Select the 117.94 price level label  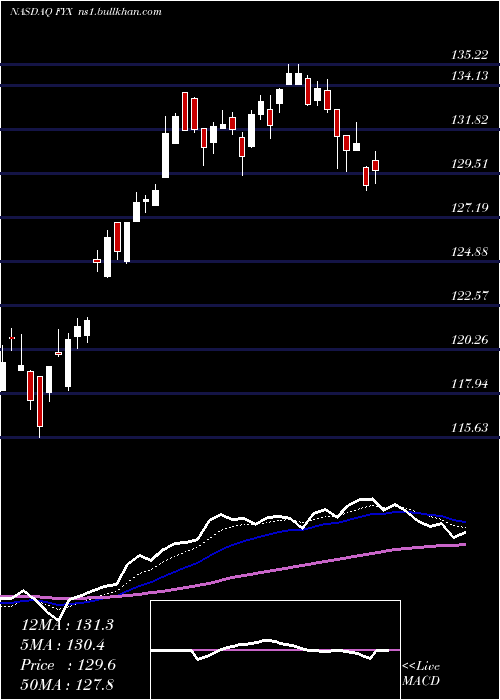click(470, 383)
